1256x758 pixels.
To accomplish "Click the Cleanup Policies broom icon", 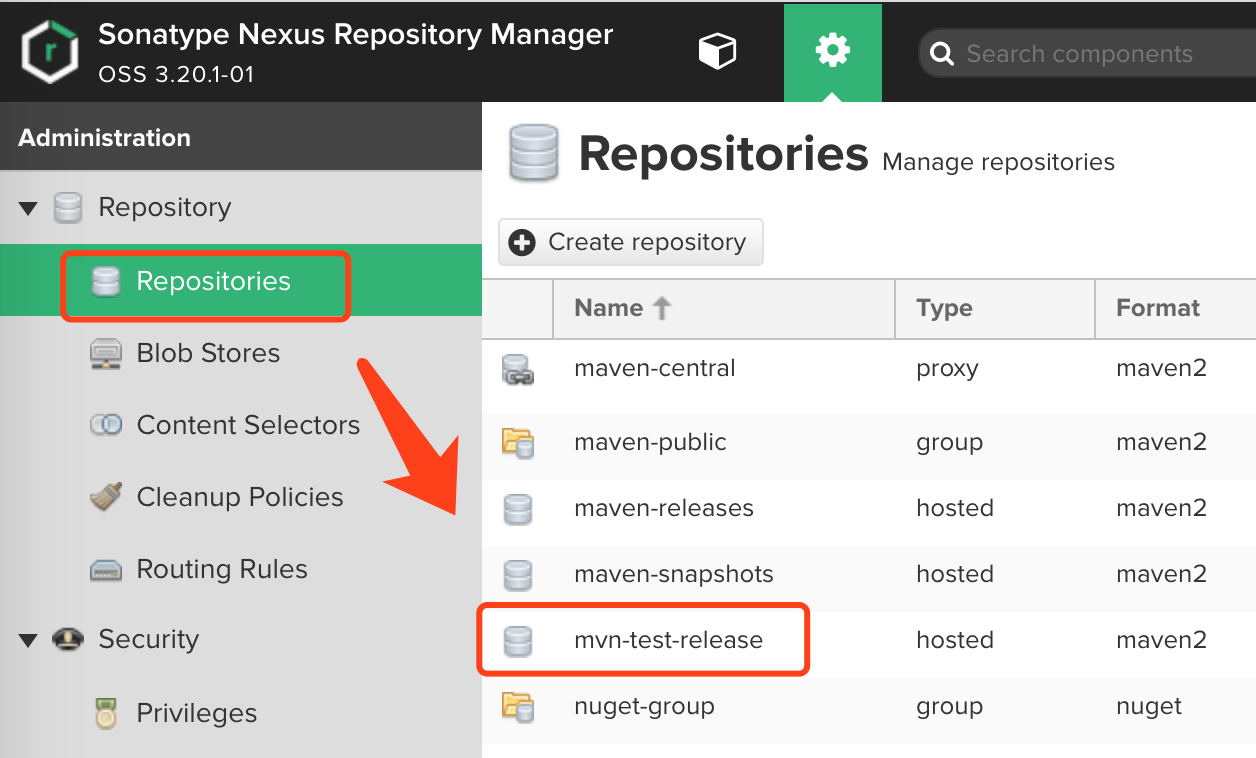I will click(x=105, y=497).
